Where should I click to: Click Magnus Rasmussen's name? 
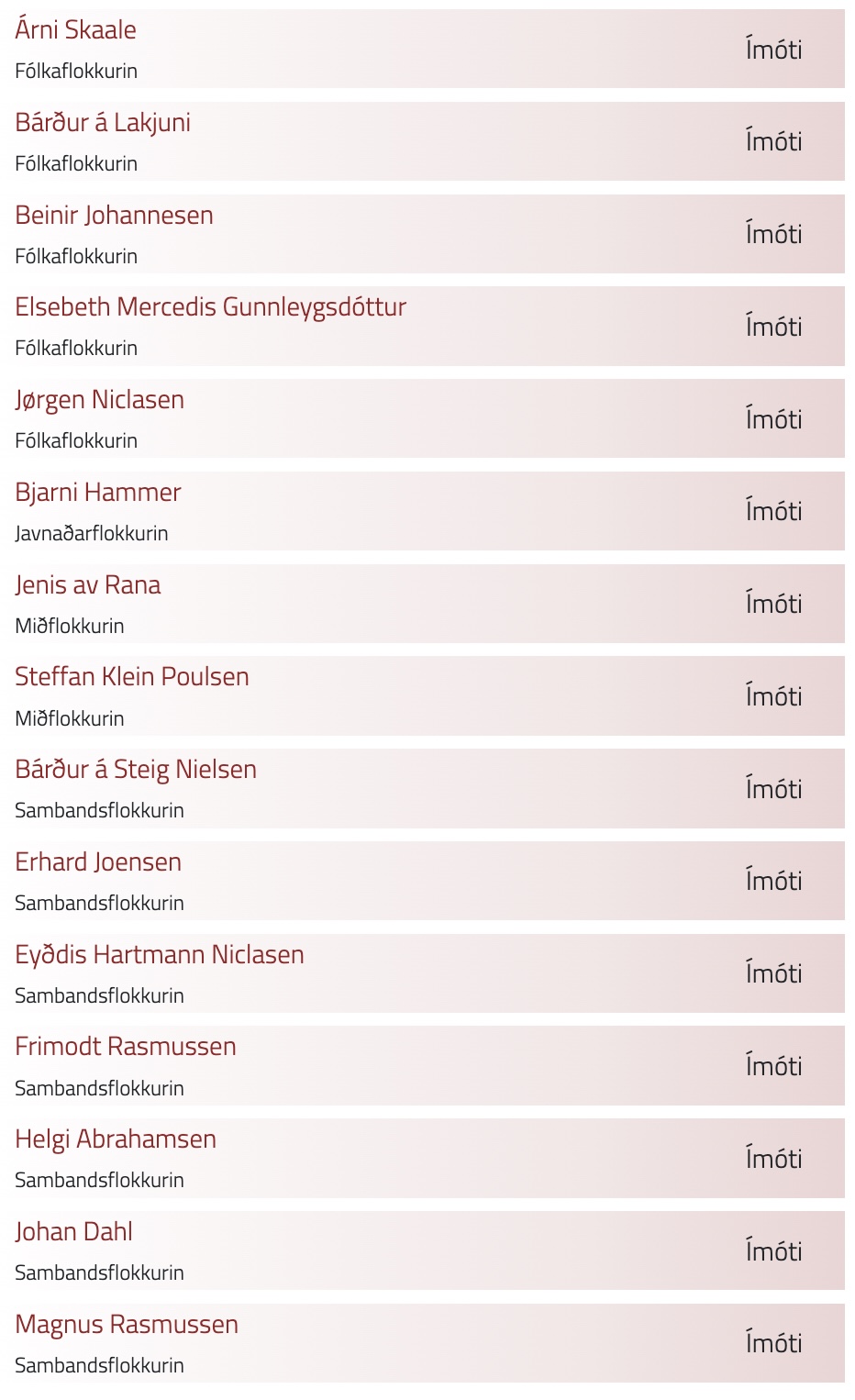[x=126, y=1325]
